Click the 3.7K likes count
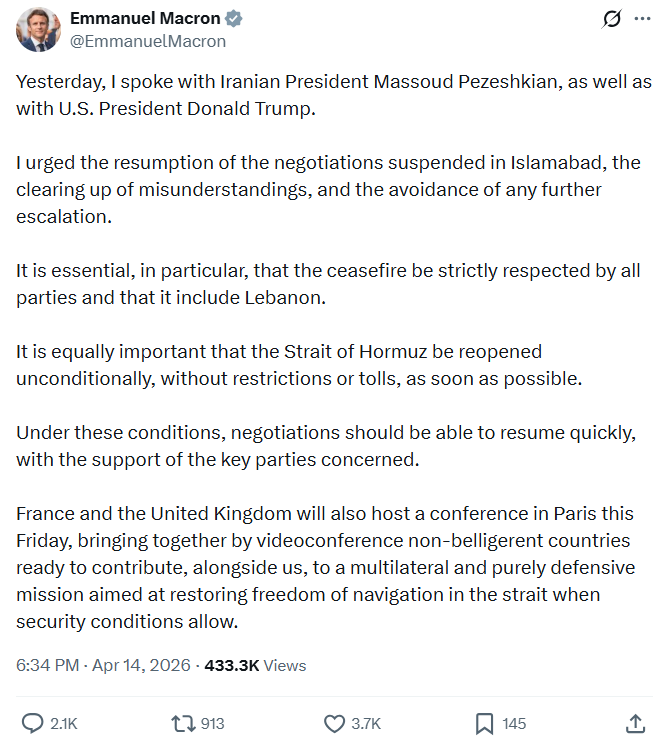The width and height of the screenshot is (668, 744). pyautogui.click(x=364, y=724)
